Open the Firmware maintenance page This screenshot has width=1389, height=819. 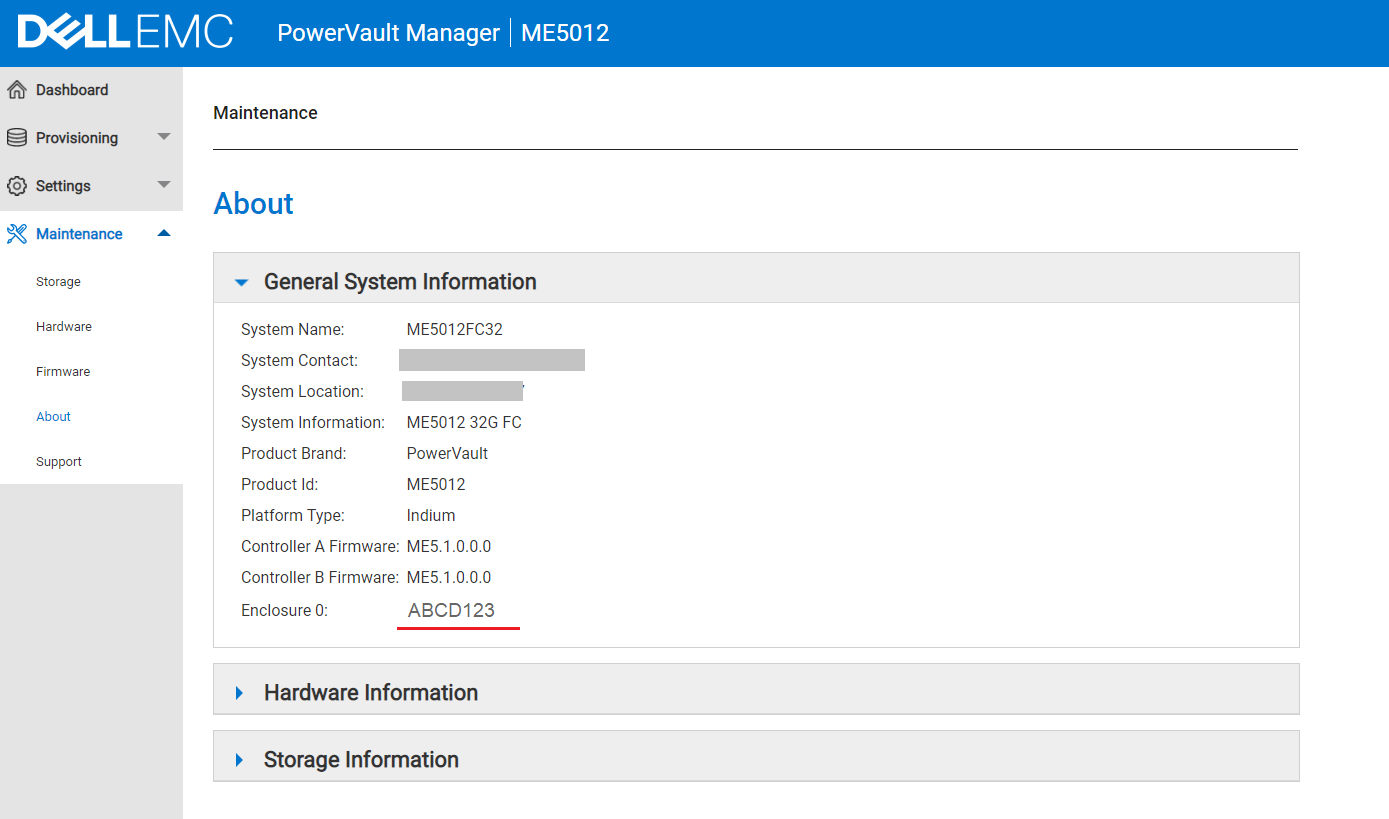click(x=62, y=371)
